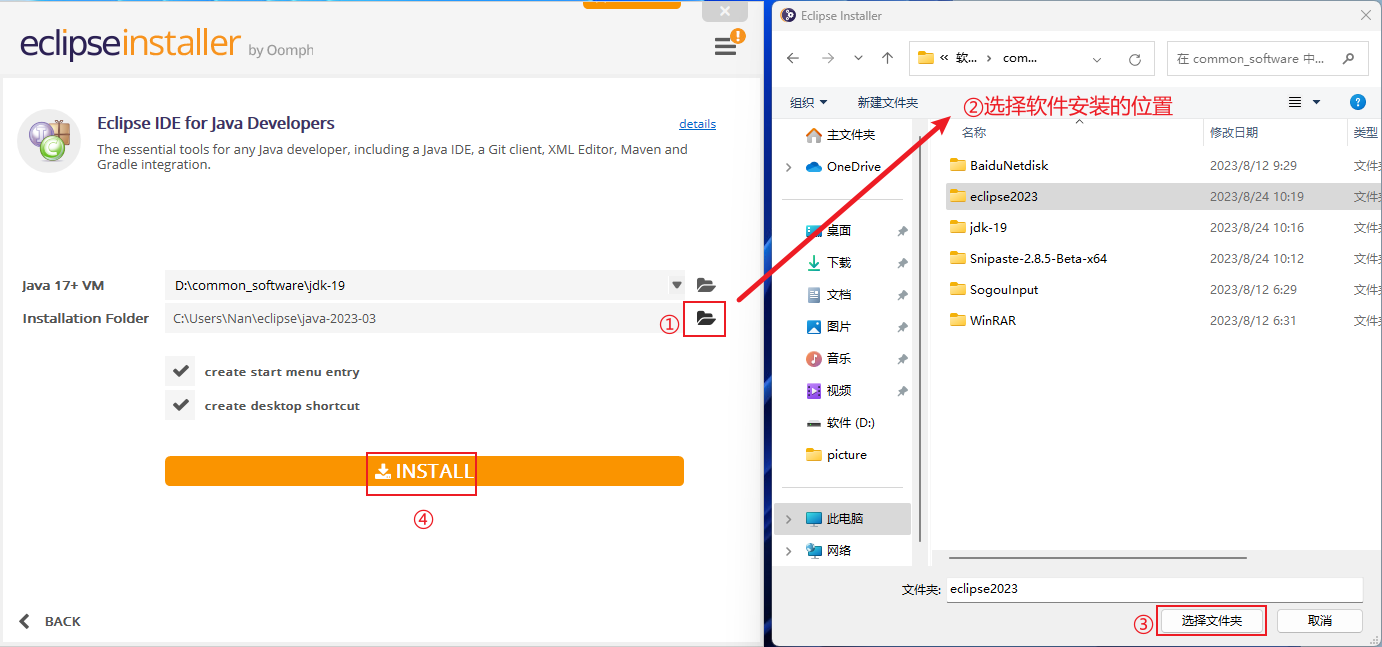
Task: Select the WinRAR folder
Action: pyautogui.click(x=993, y=320)
